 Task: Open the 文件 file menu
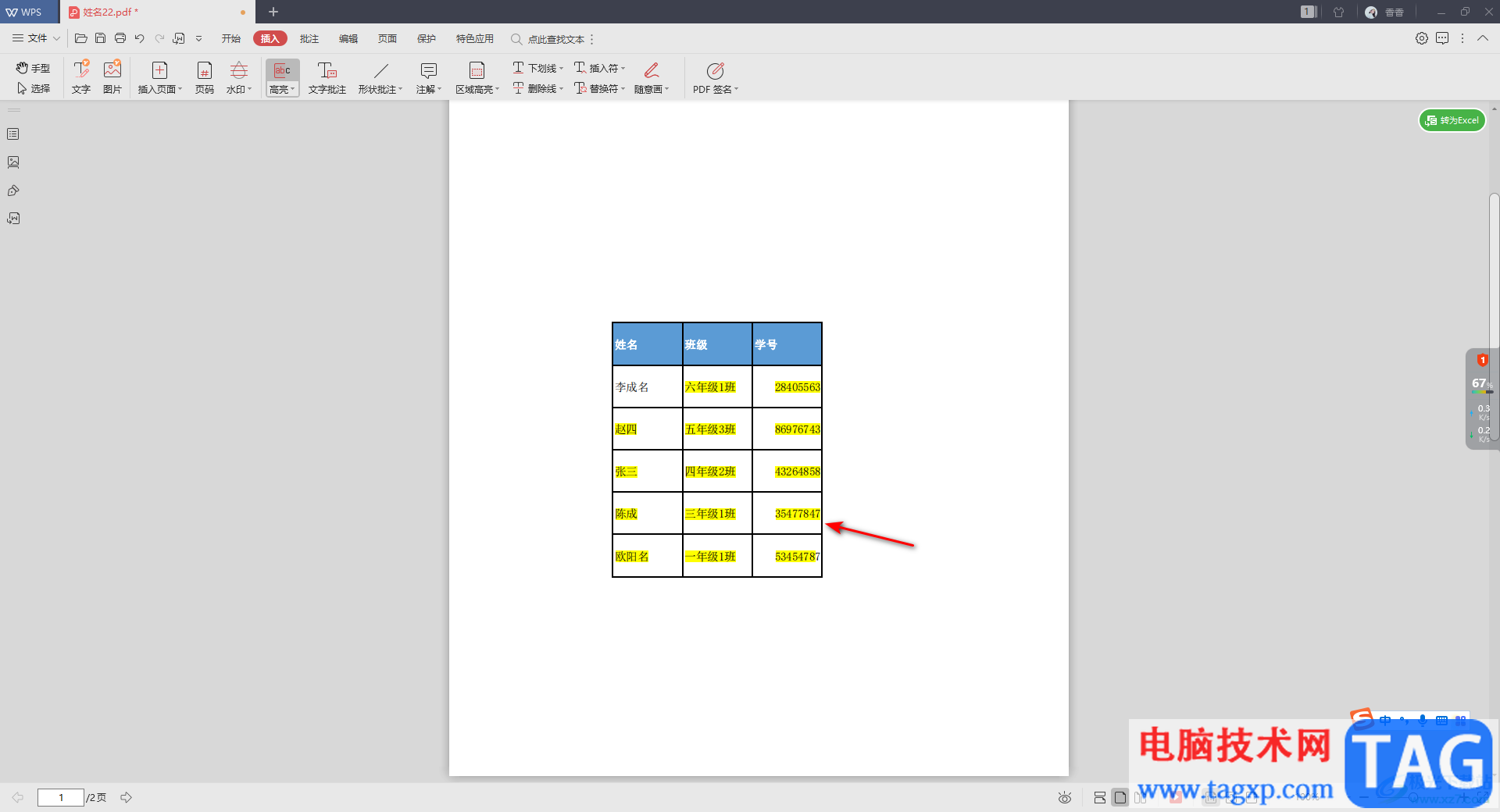36,38
